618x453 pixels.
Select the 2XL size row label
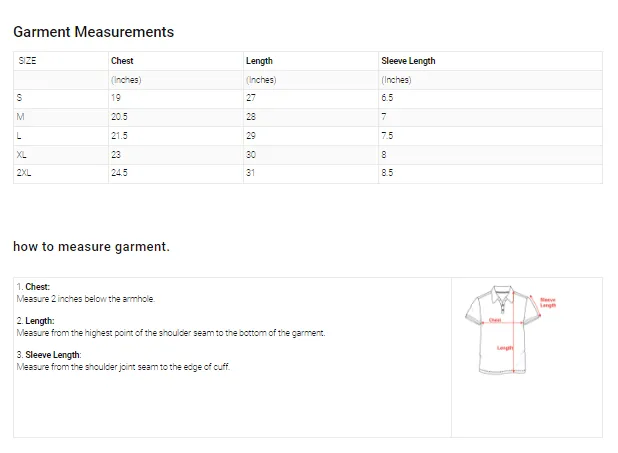tap(24, 173)
